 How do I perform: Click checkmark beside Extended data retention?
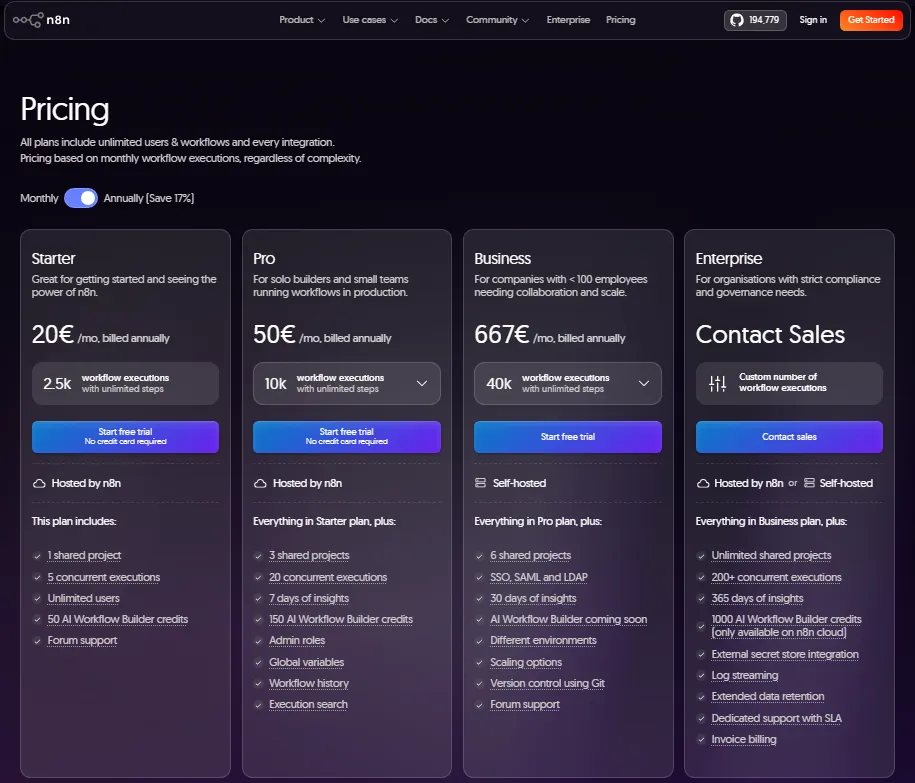coord(701,697)
